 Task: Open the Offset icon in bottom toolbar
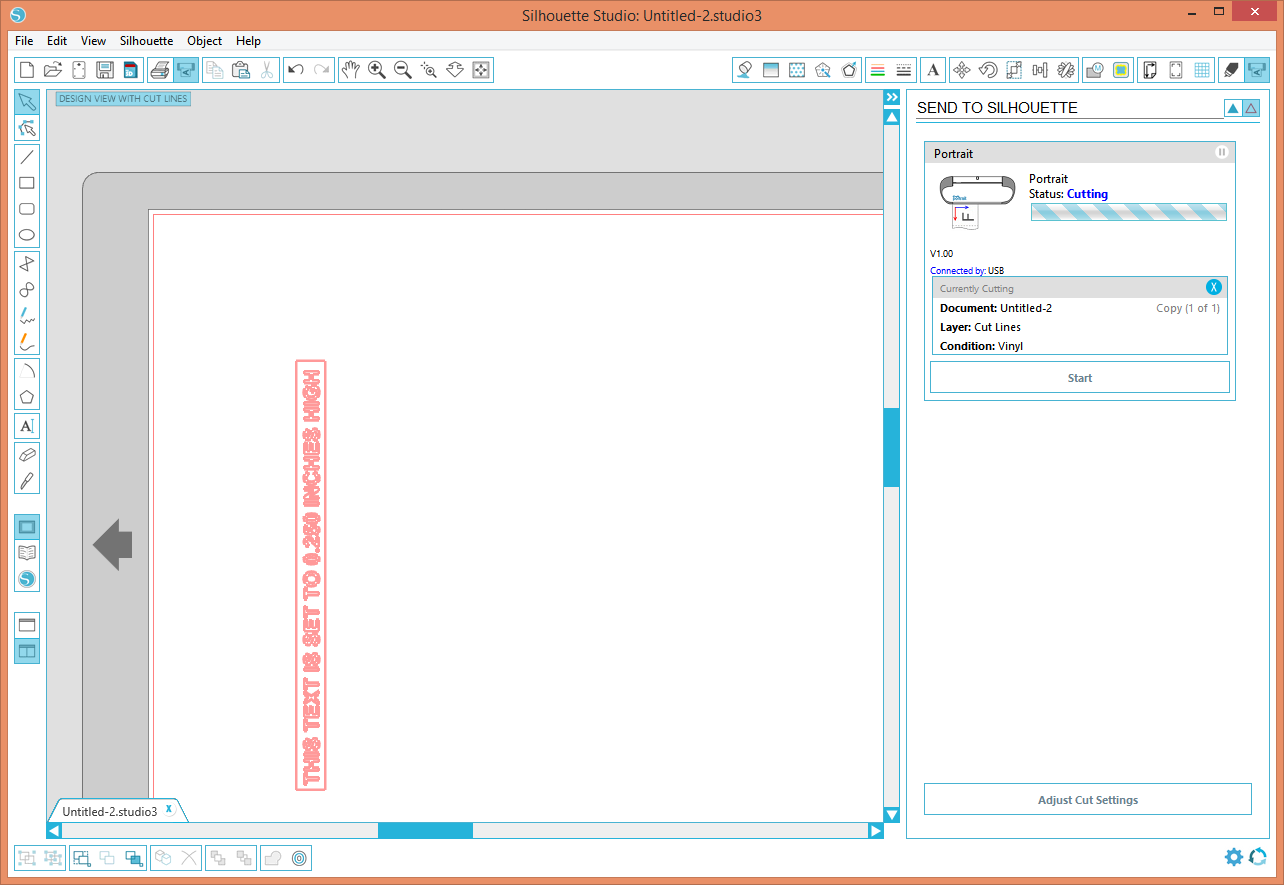pos(299,858)
